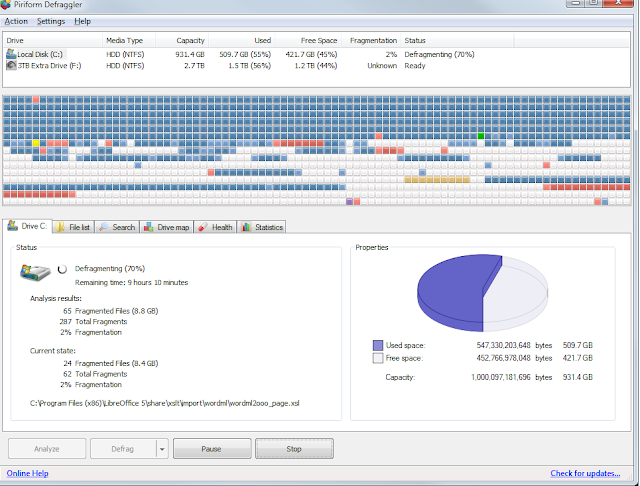Viewport: 640px width, 486px height.
Task: Click "62 Total Fragments" line
Action: coord(95,374)
